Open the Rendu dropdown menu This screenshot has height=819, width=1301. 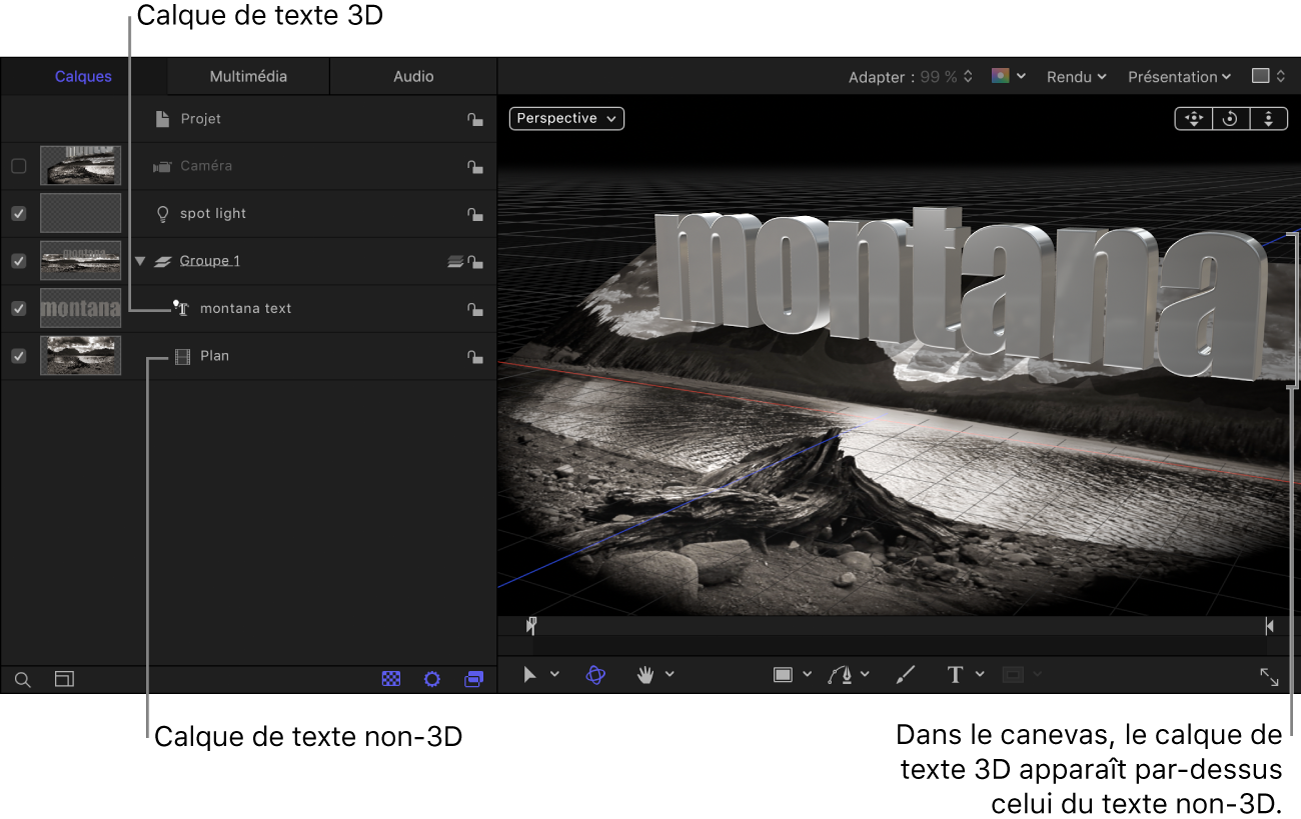point(1075,76)
